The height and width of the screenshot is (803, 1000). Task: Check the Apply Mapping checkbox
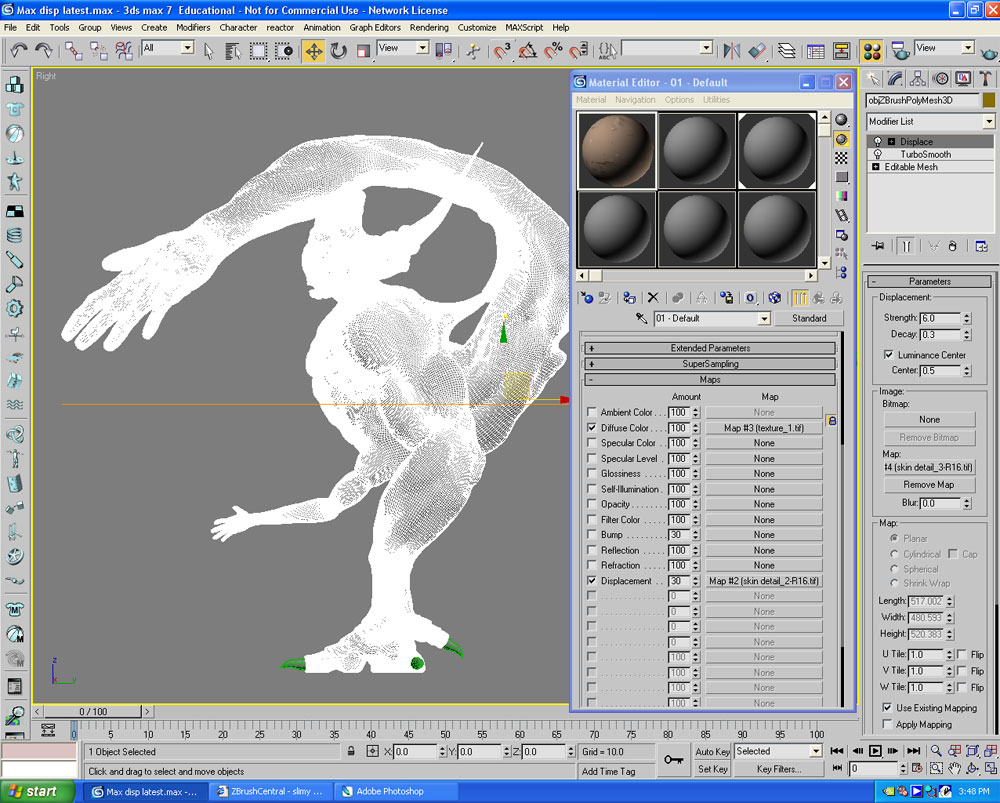[886, 724]
